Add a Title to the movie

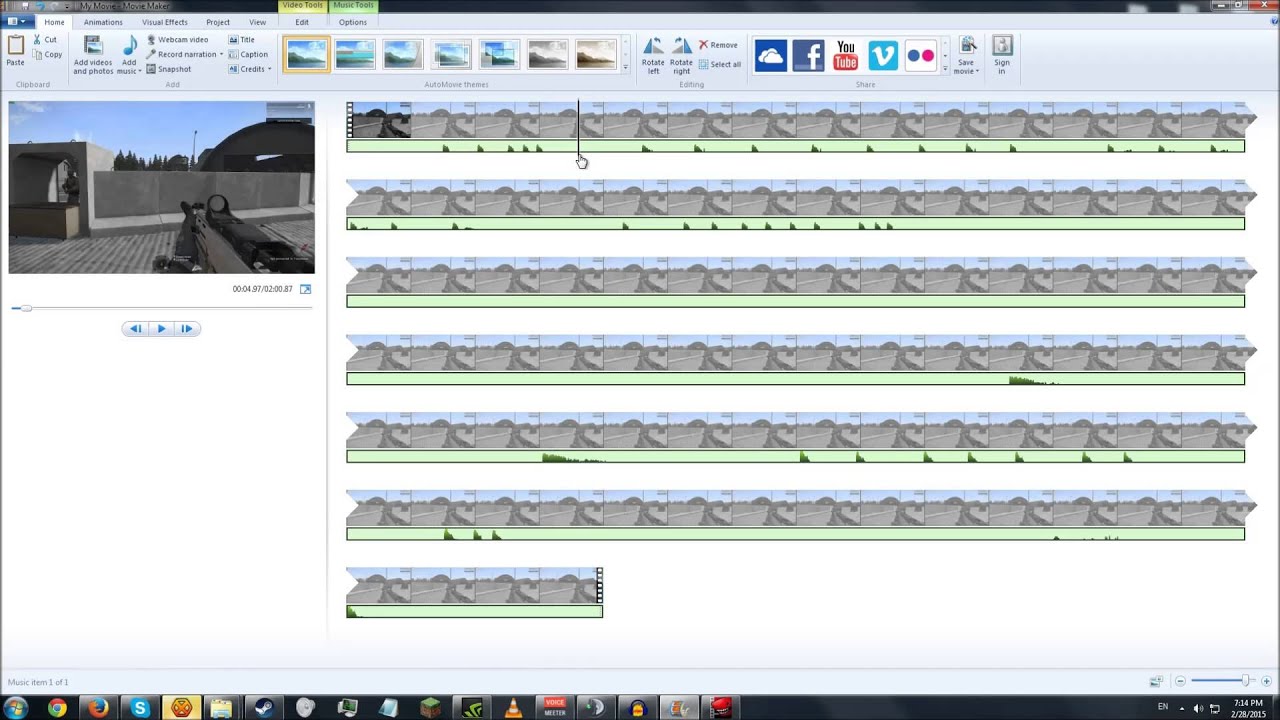(242, 40)
